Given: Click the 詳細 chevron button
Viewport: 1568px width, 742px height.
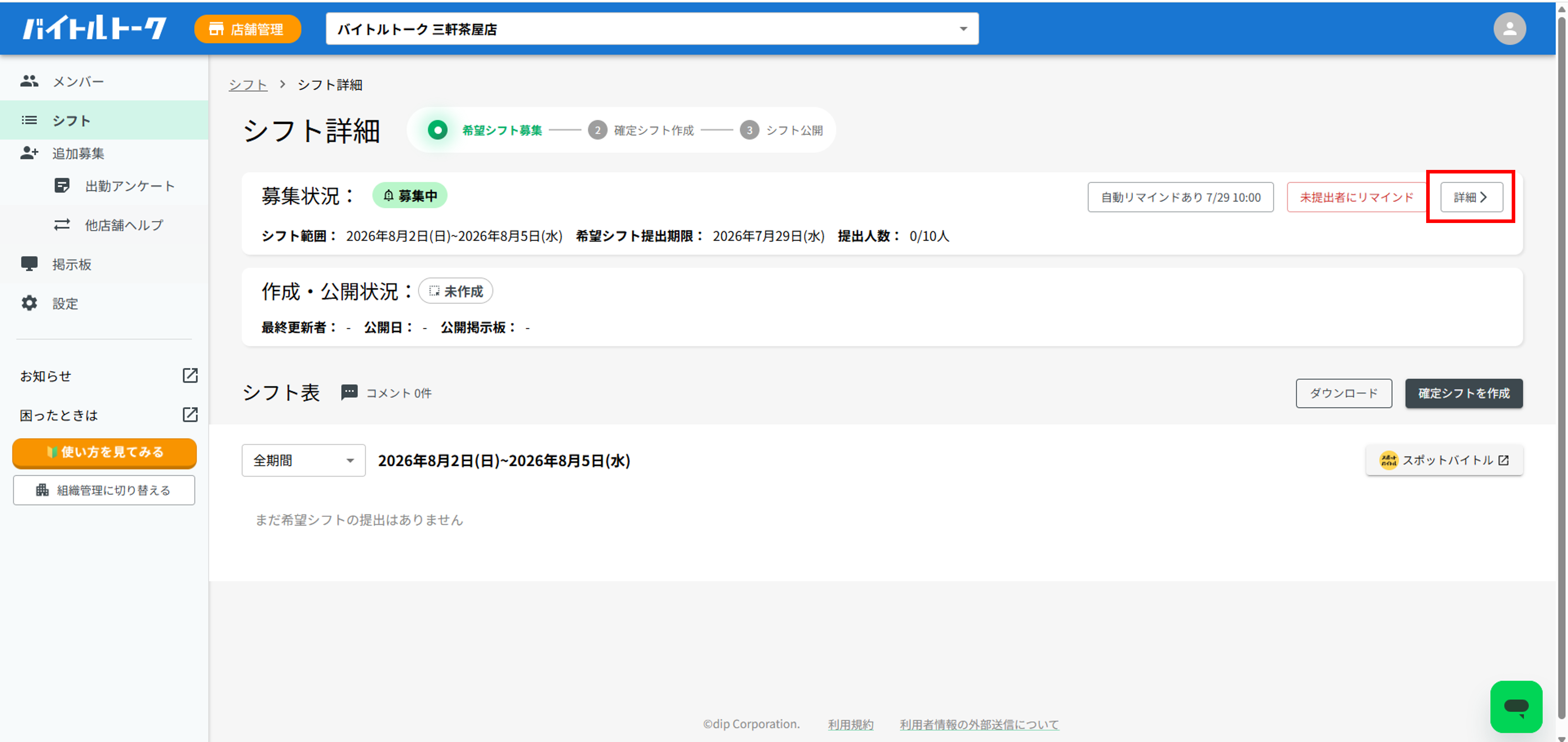Looking at the screenshot, I should 1471,197.
